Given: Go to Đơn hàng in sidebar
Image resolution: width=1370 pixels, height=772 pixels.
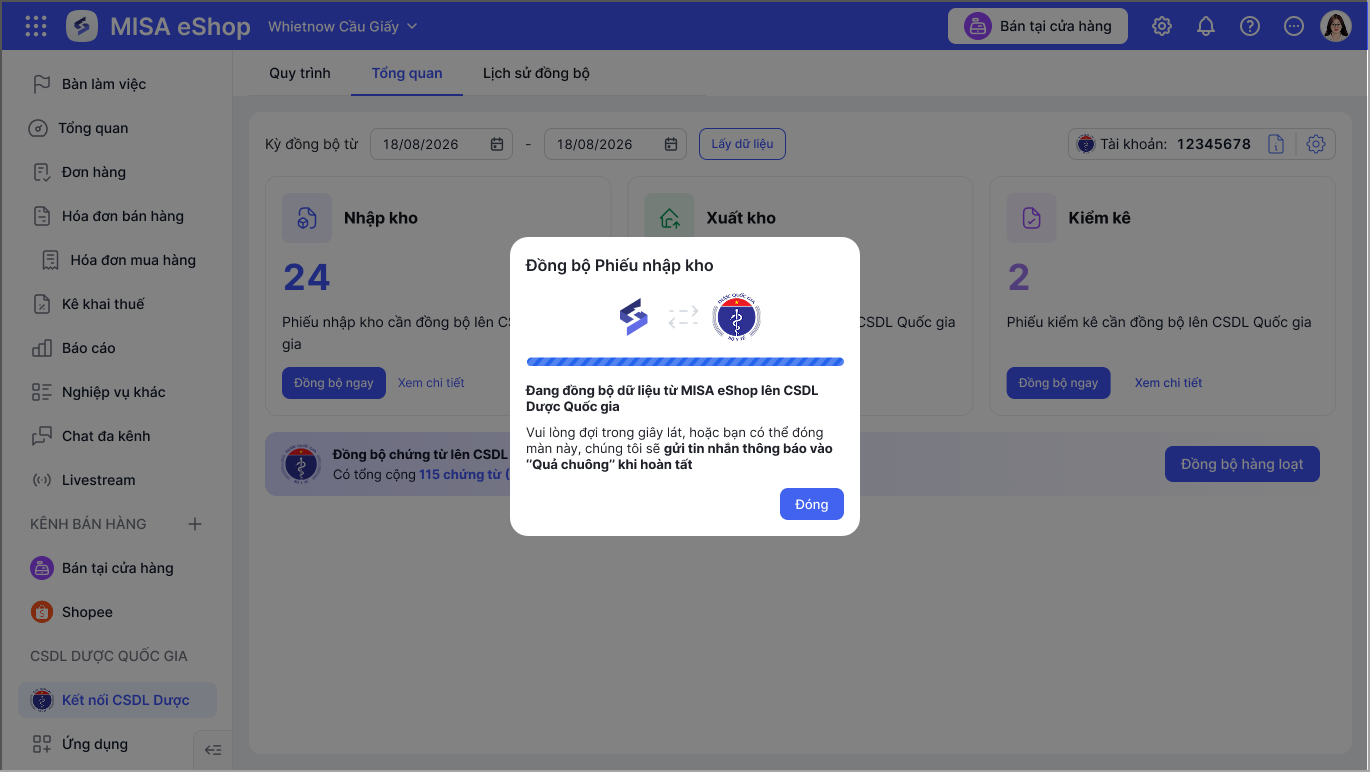Looking at the screenshot, I should (x=117, y=172).
